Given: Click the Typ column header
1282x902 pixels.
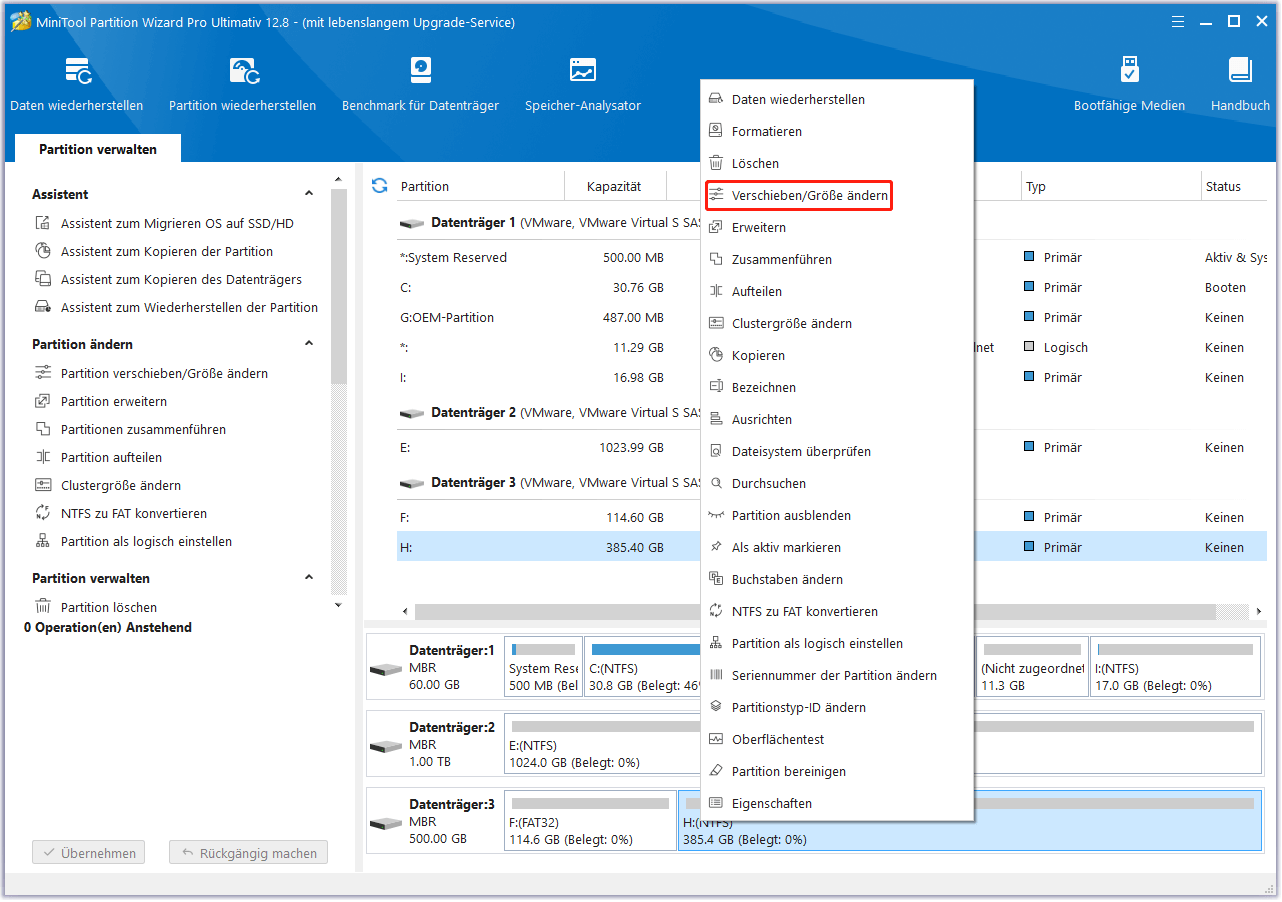Looking at the screenshot, I should pos(1110,186).
